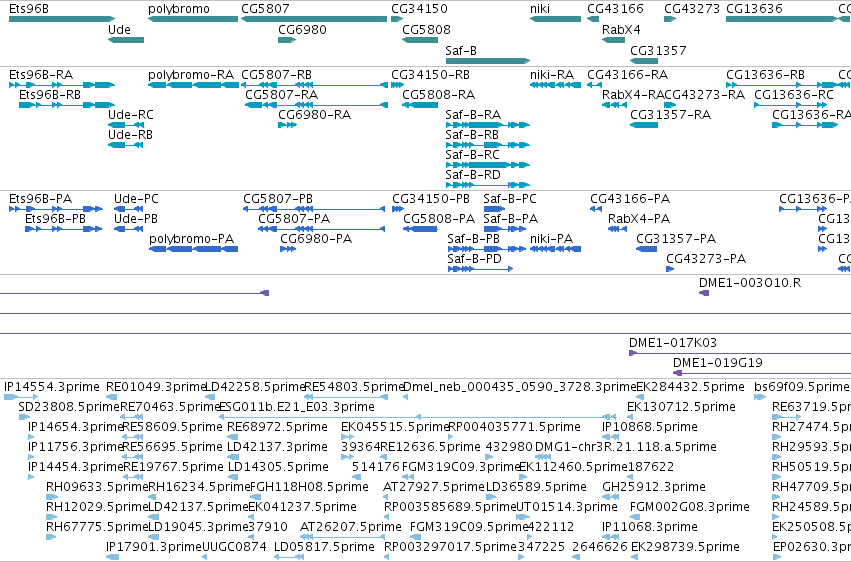Click the Ets96B gene feature

click(62, 19)
